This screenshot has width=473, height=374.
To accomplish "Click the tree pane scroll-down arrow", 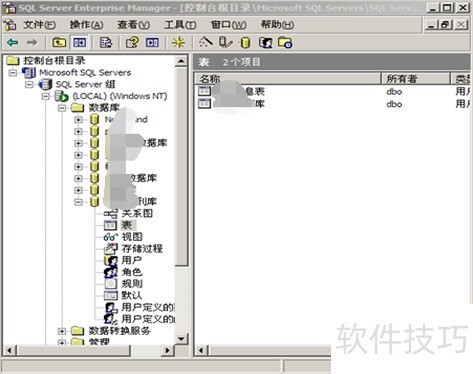I will (x=181, y=339).
